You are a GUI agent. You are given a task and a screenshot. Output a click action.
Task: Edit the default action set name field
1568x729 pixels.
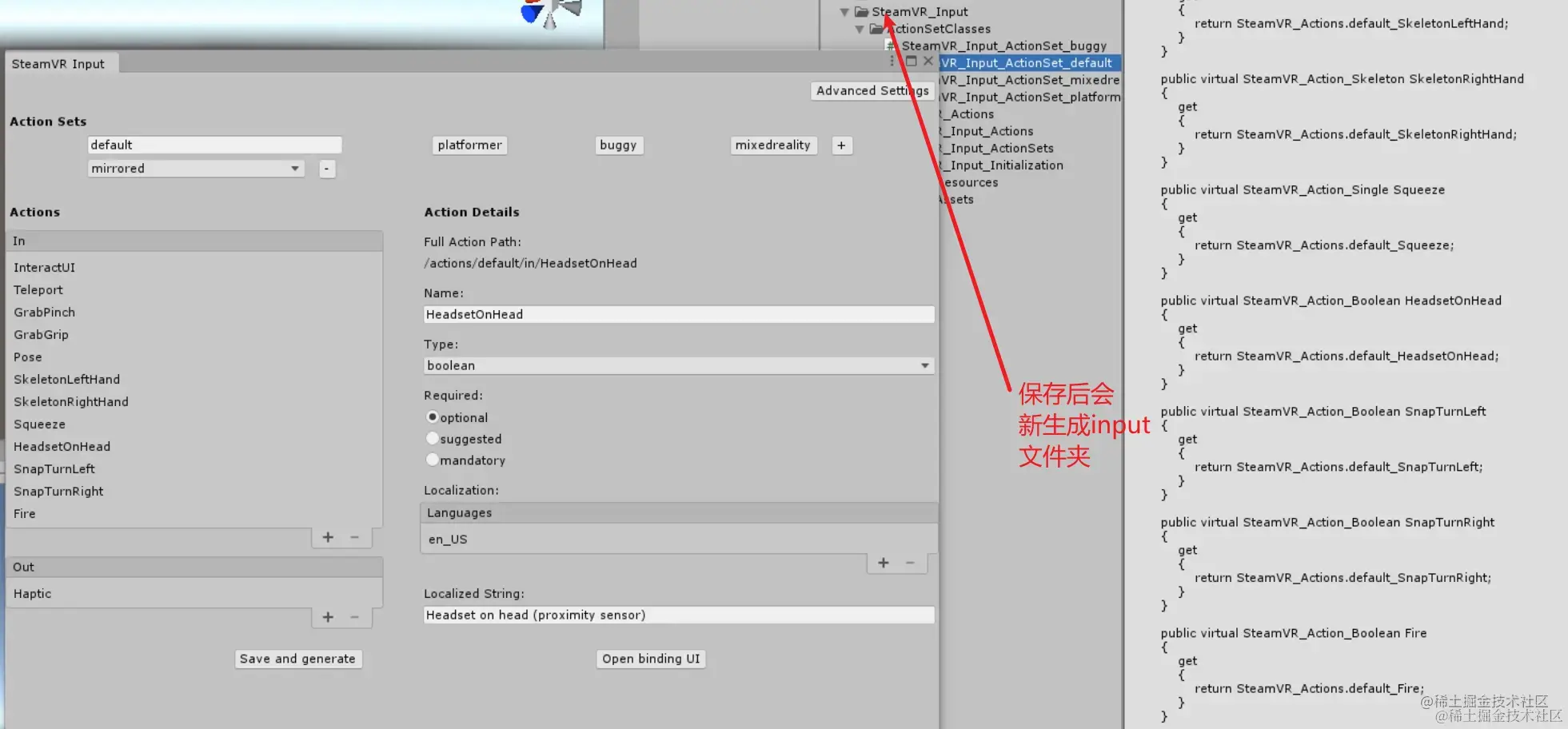(x=214, y=145)
